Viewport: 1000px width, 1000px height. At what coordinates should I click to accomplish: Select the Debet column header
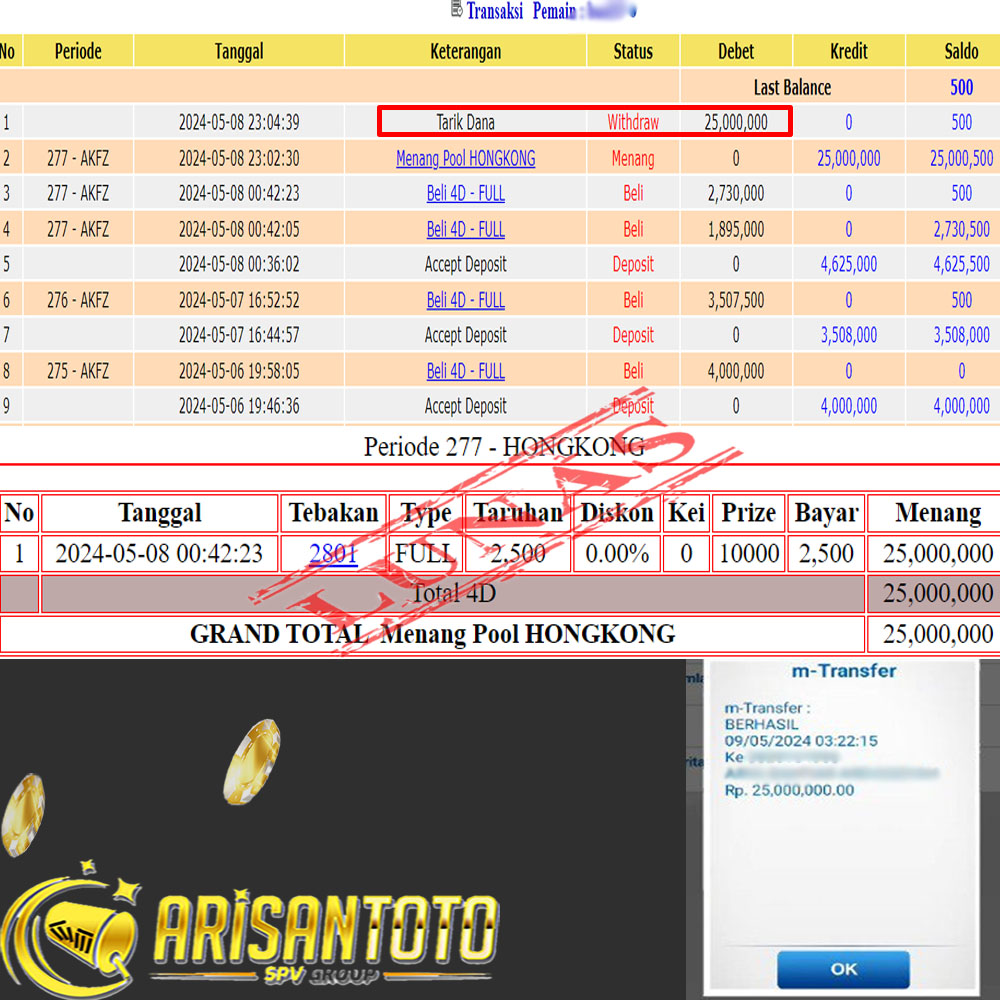click(736, 51)
